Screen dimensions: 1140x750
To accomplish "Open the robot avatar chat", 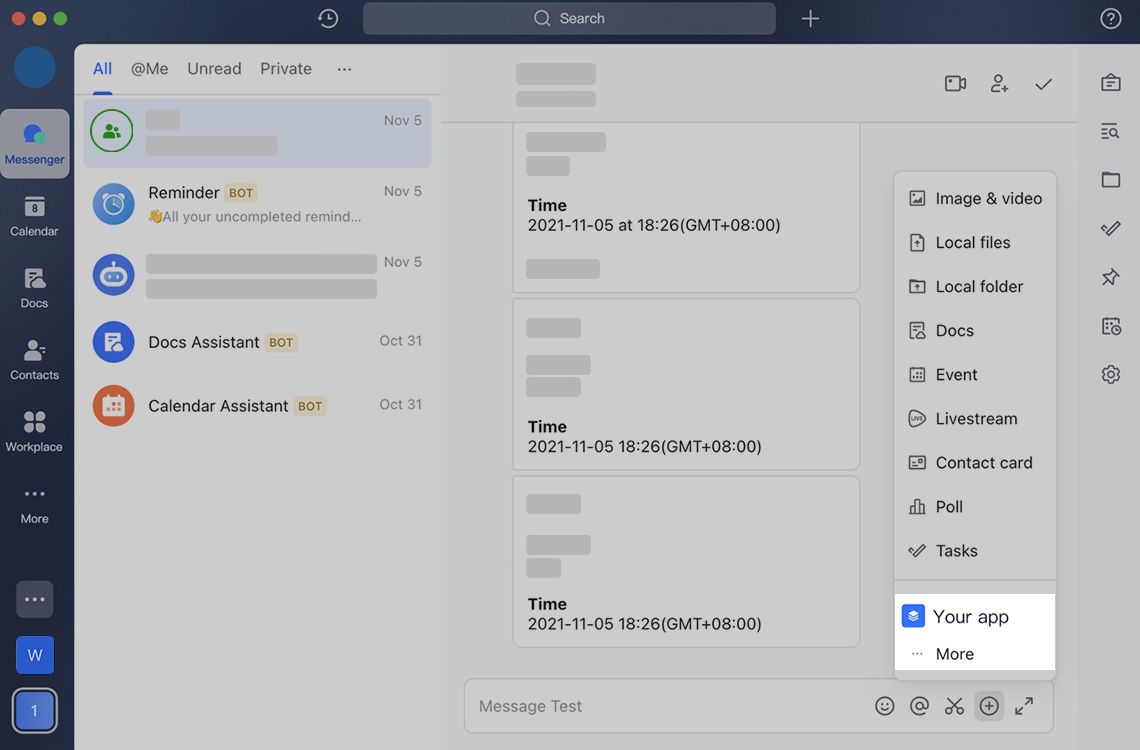I will (x=257, y=275).
